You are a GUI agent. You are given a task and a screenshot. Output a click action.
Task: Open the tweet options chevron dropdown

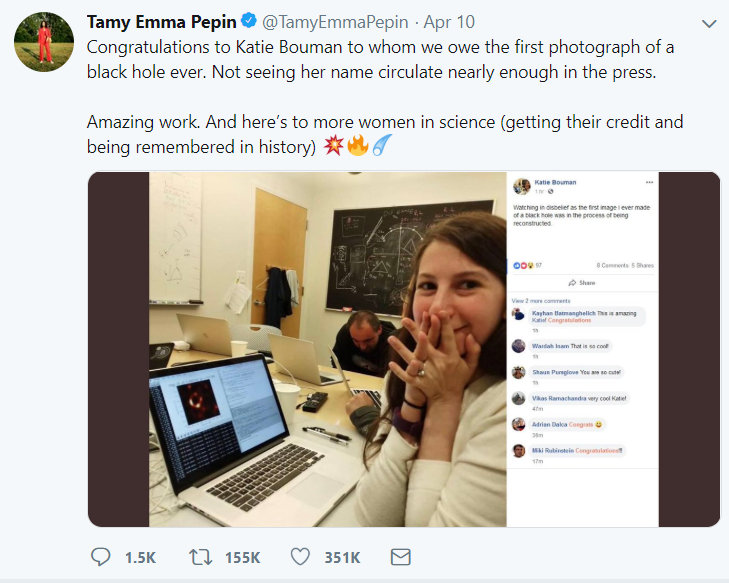[708, 23]
